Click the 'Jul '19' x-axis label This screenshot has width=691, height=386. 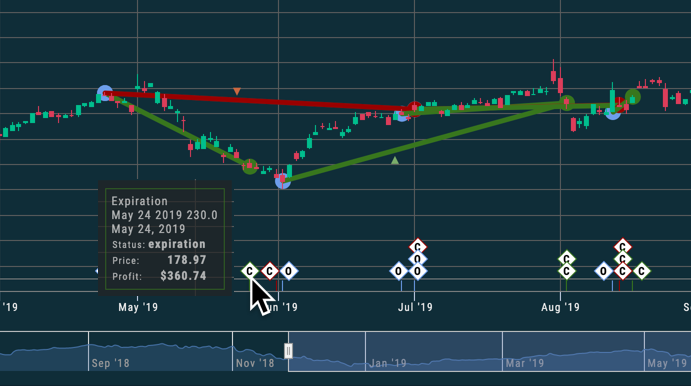coord(415,307)
